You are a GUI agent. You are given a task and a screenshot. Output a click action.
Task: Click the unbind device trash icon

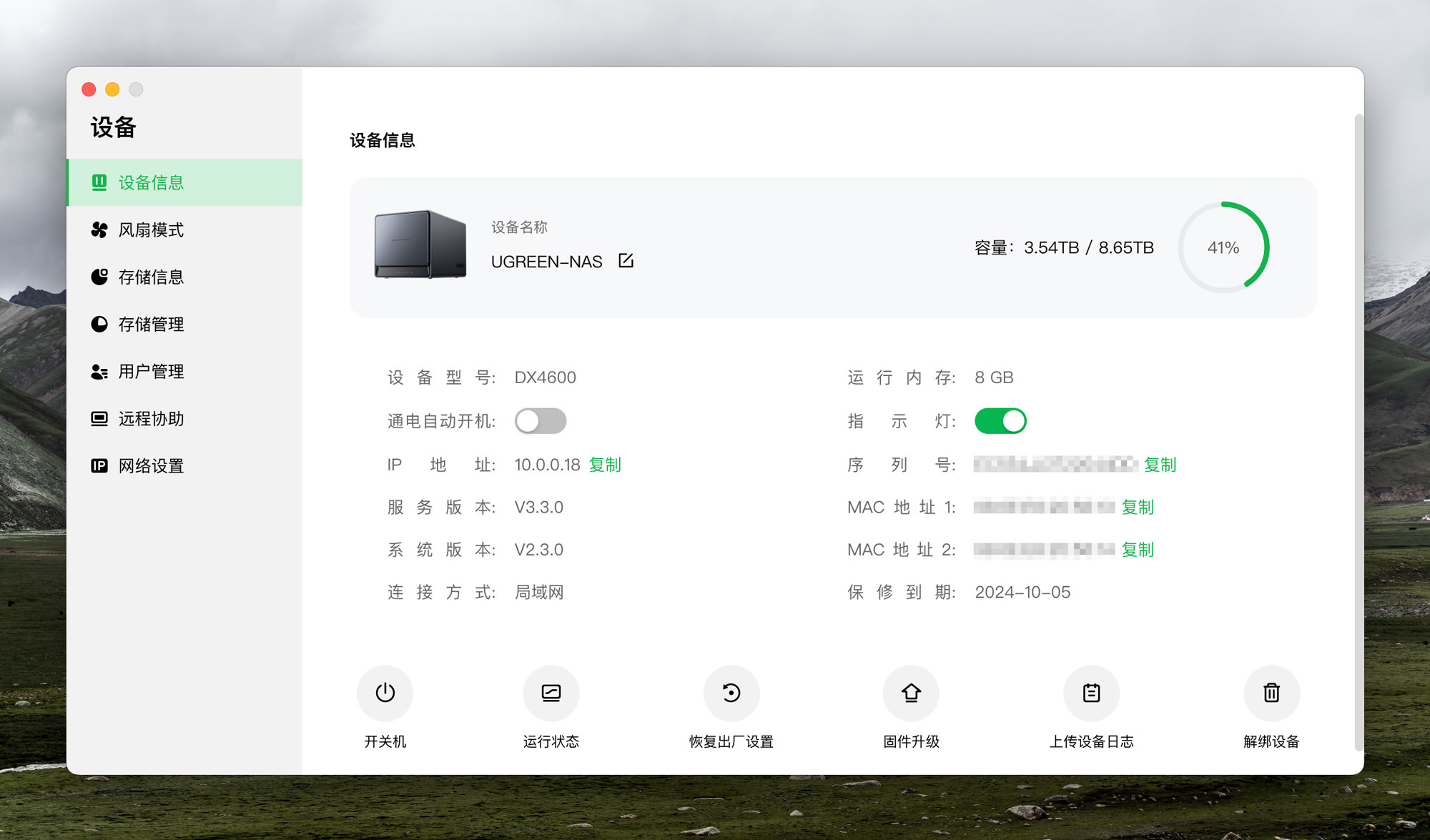pos(1271,693)
